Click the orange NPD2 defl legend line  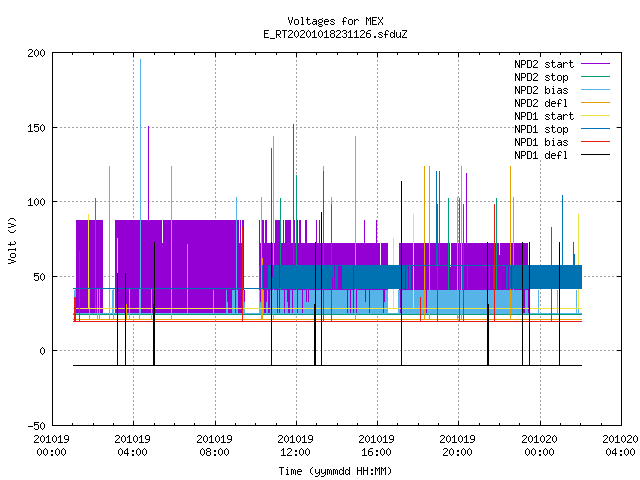(x=595, y=103)
